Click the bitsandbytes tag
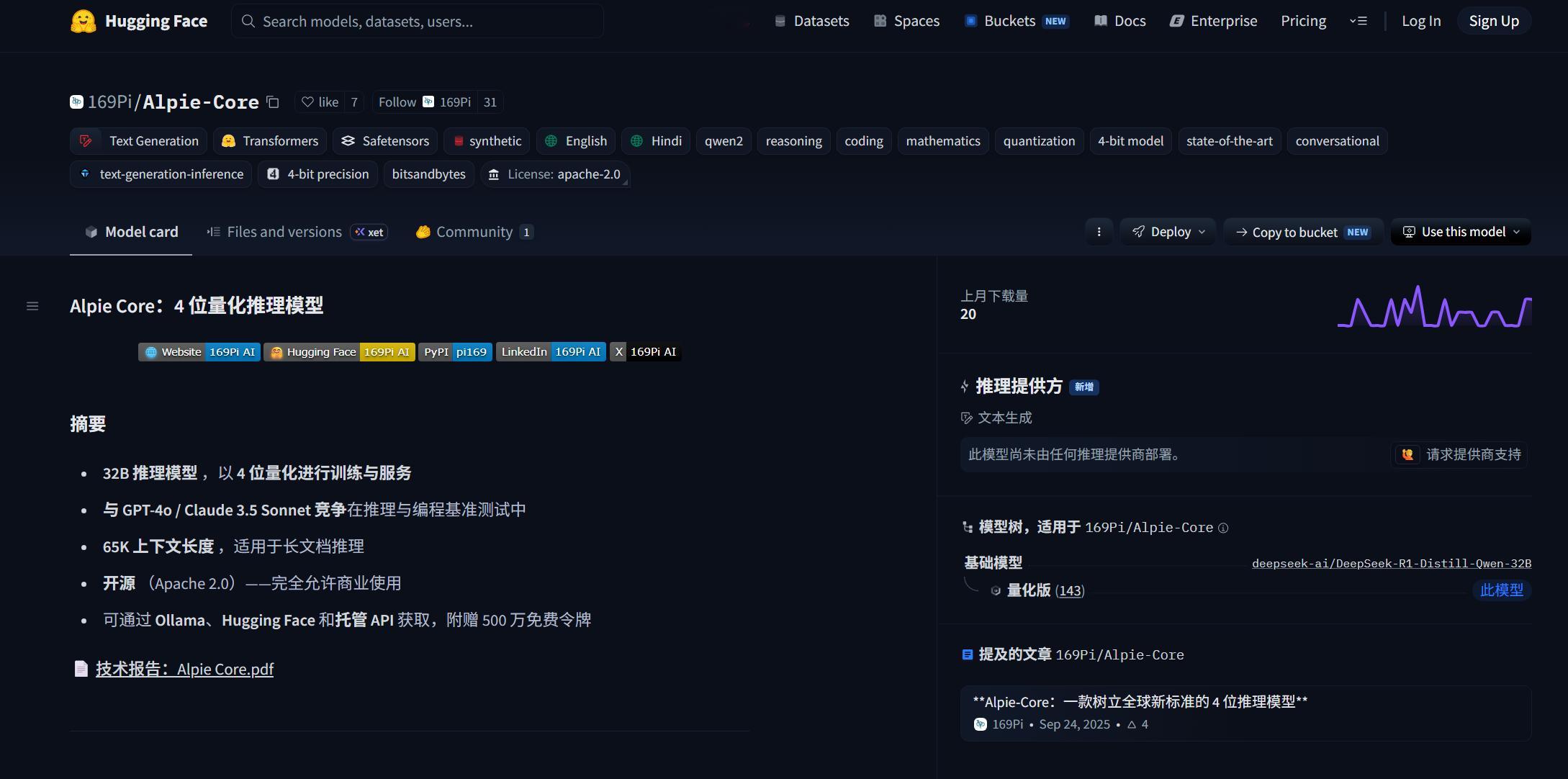1568x779 pixels. [428, 174]
